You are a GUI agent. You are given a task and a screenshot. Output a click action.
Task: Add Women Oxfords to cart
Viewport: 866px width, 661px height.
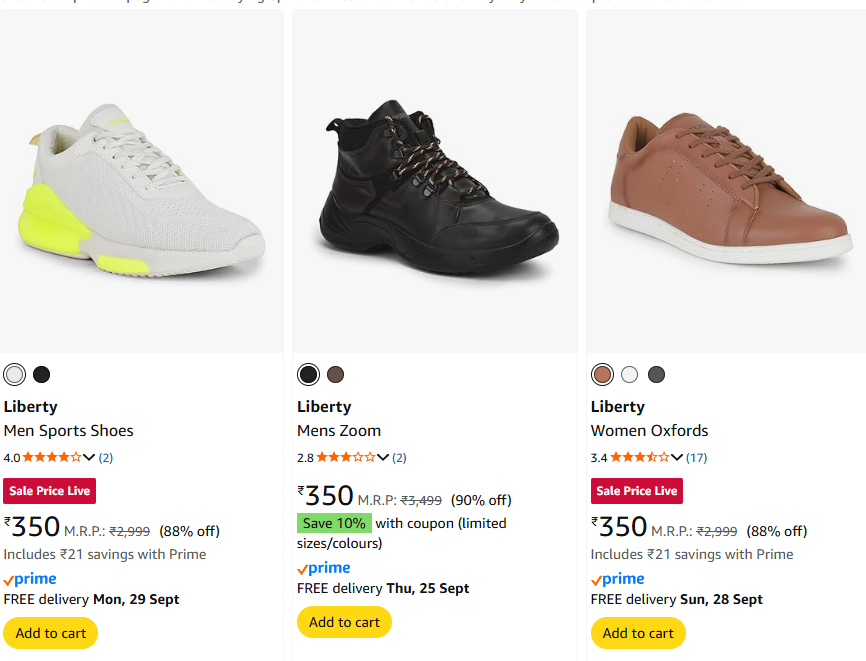point(638,633)
